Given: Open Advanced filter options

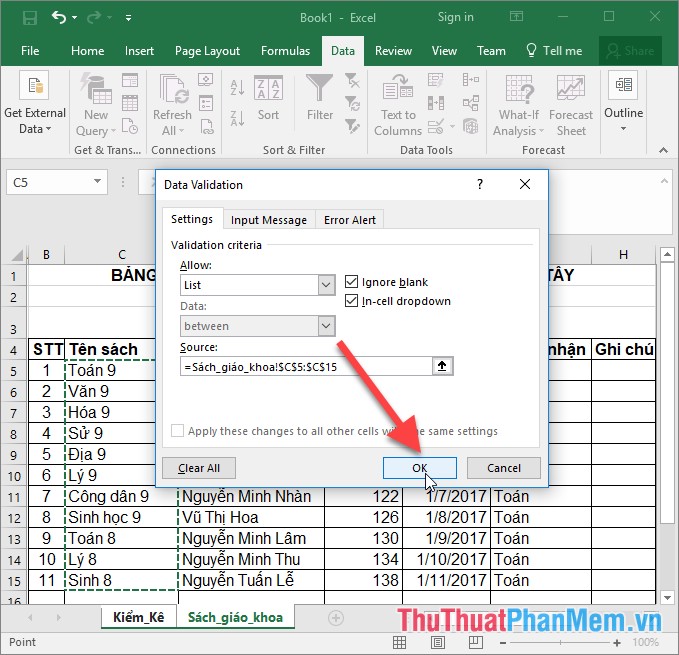Looking at the screenshot, I should (352, 126).
